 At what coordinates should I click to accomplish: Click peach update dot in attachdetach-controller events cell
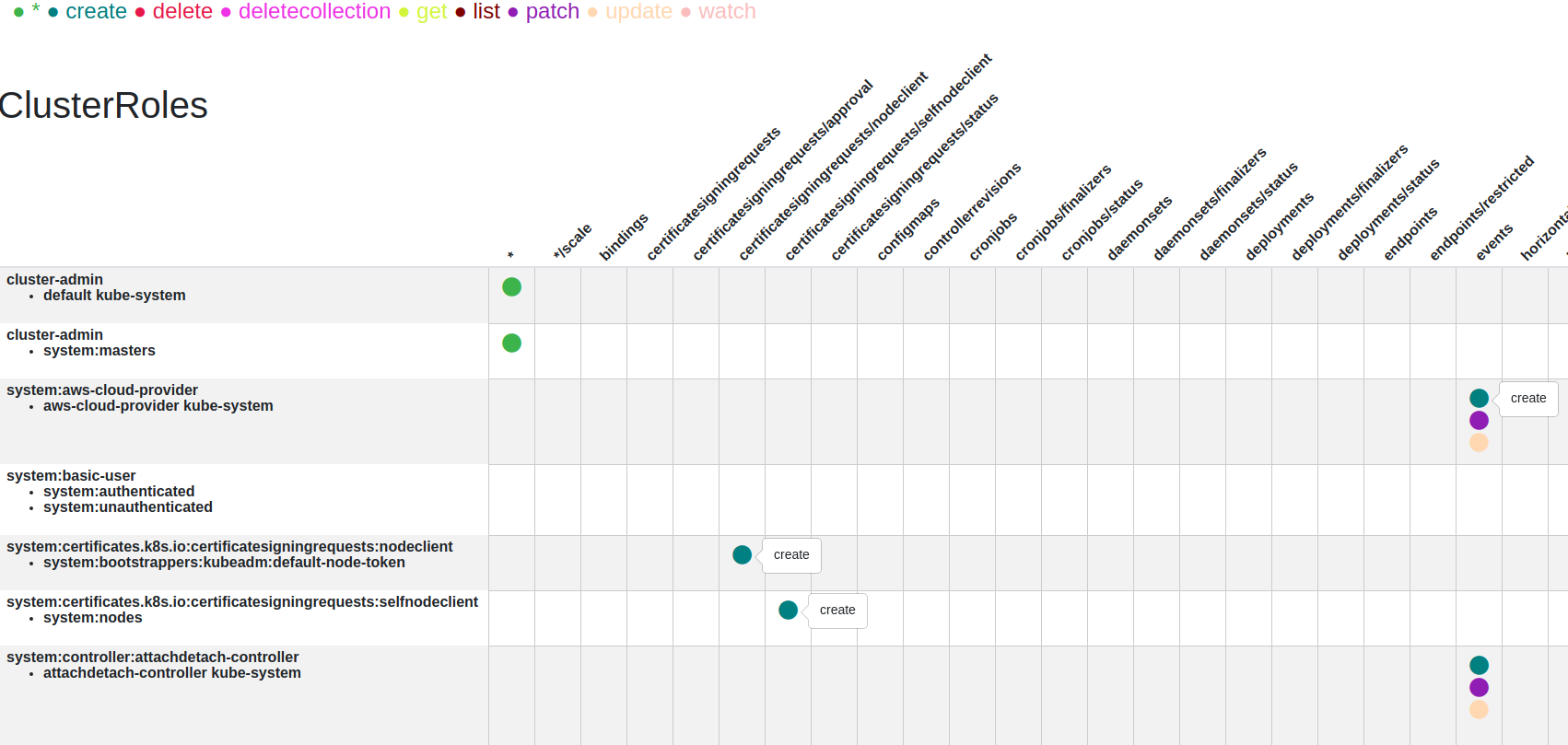(x=1480, y=710)
